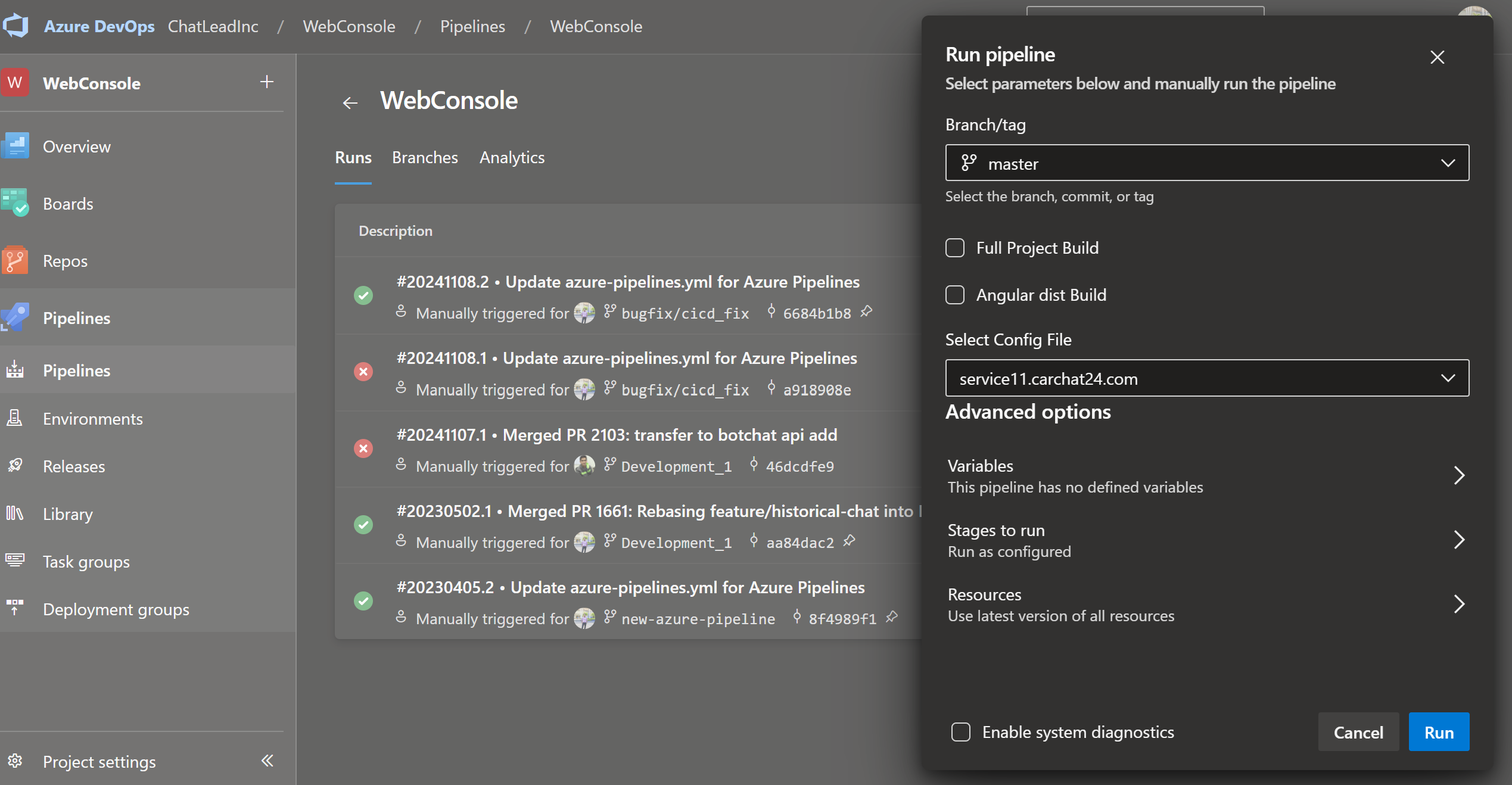Open Select Config File dropdown
Screen dimensions: 1512x785
click(x=1207, y=378)
